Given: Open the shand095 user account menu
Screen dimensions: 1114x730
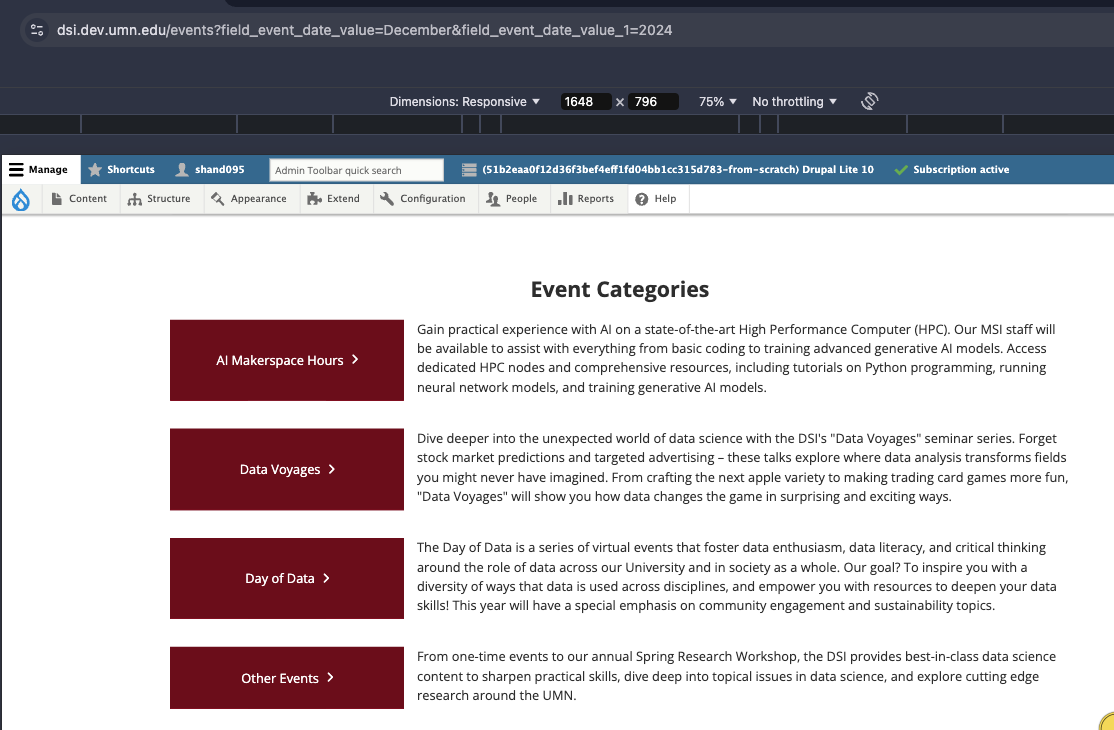Looking at the screenshot, I should (x=210, y=170).
